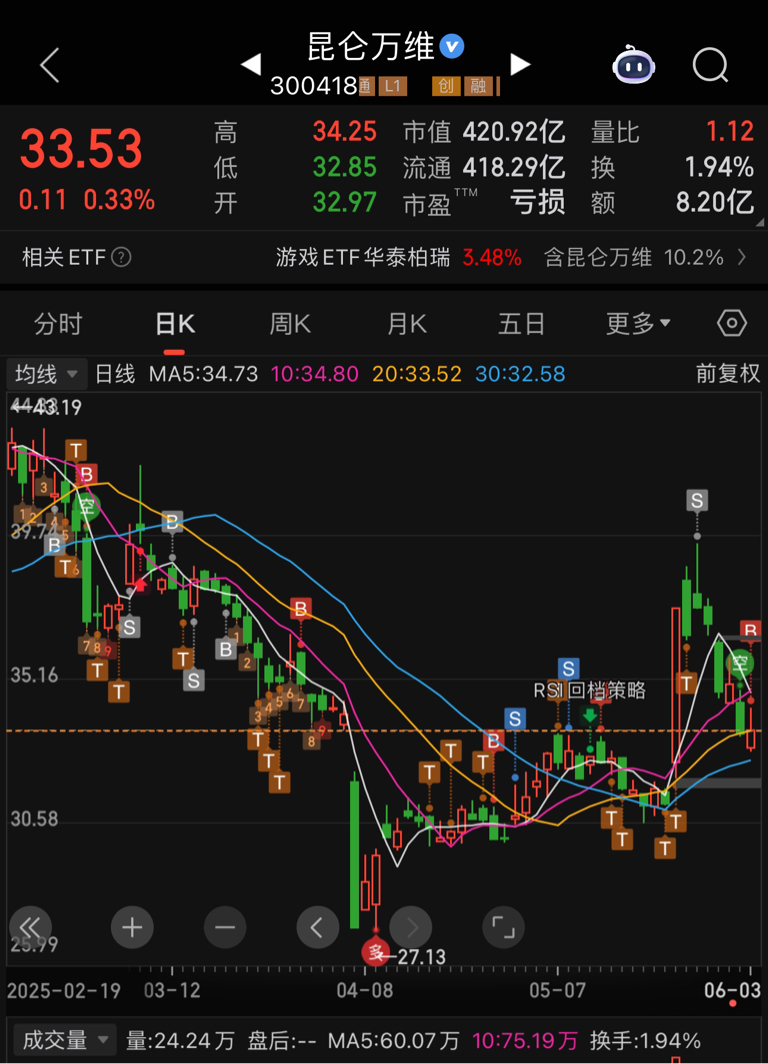Open the robot AI assistant

click(x=634, y=65)
